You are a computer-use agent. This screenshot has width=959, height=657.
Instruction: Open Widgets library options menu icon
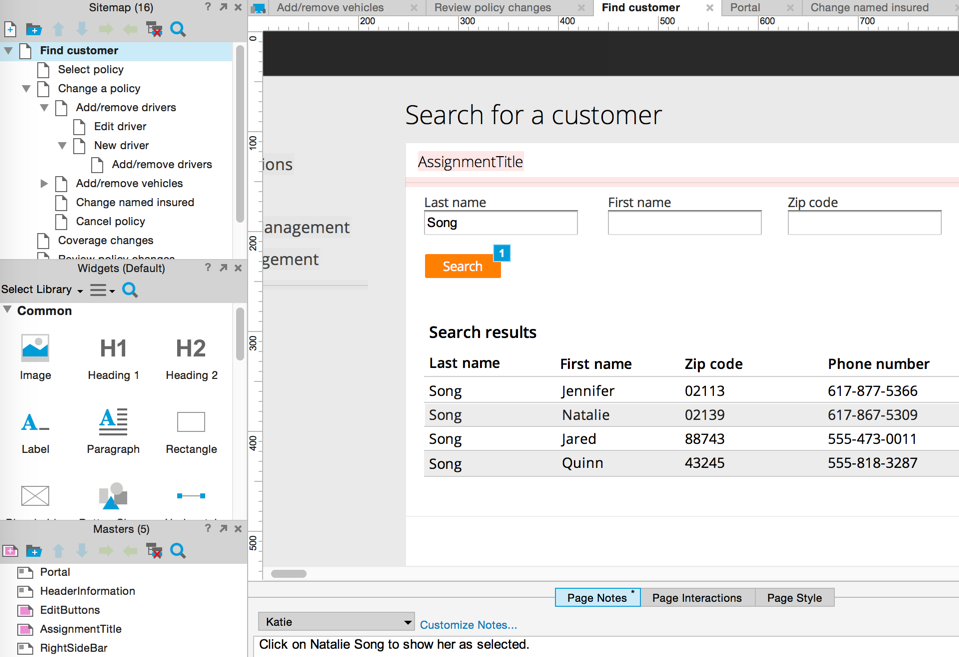[102, 290]
